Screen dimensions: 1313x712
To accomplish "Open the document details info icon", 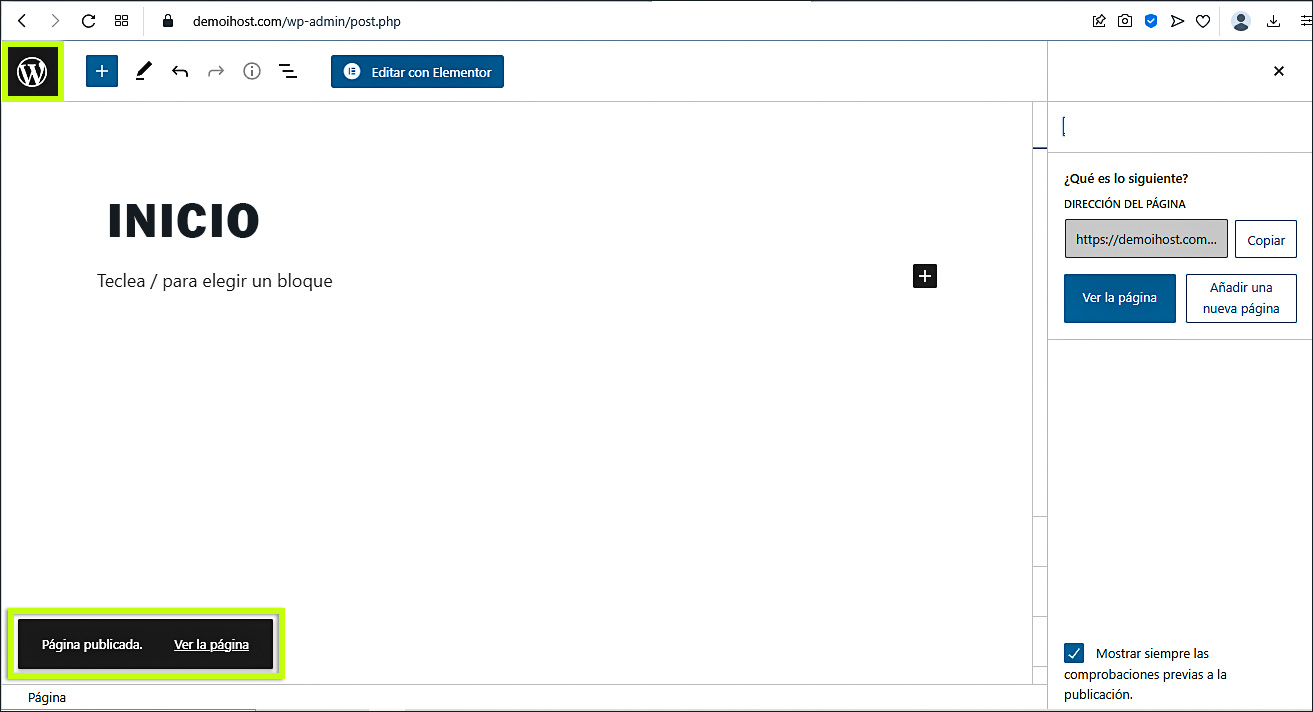I will [x=252, y=72].
